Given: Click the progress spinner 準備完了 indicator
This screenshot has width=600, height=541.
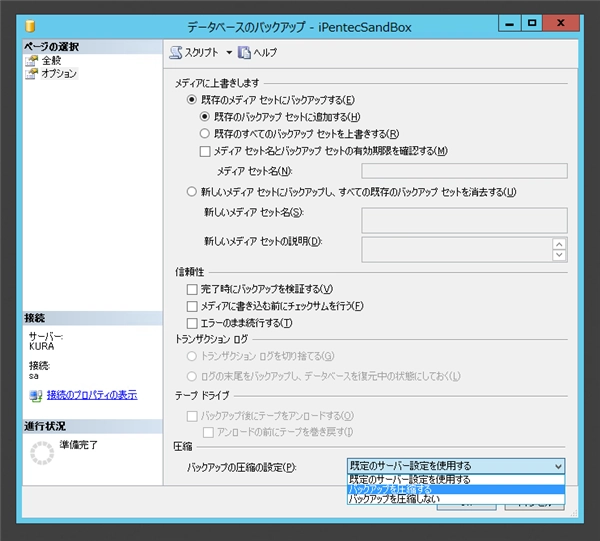Looking at the screenshot, I should pos(42,453).
